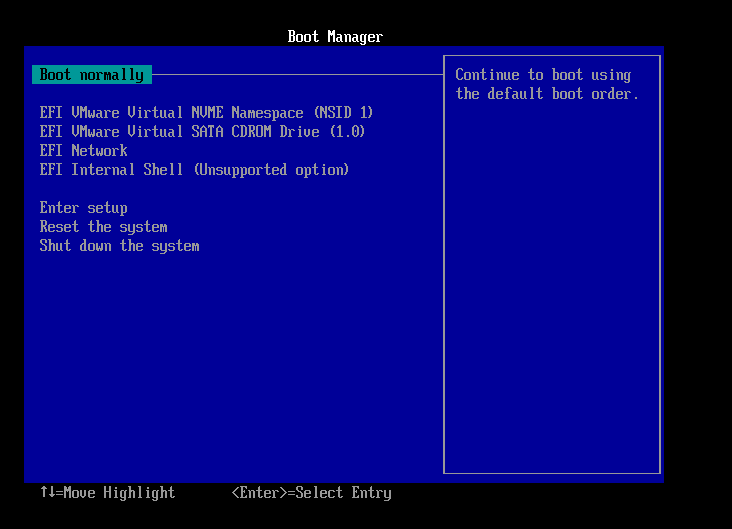
Task: Click the 'Continue to boot using' help text
Action: tap(543, 75)
